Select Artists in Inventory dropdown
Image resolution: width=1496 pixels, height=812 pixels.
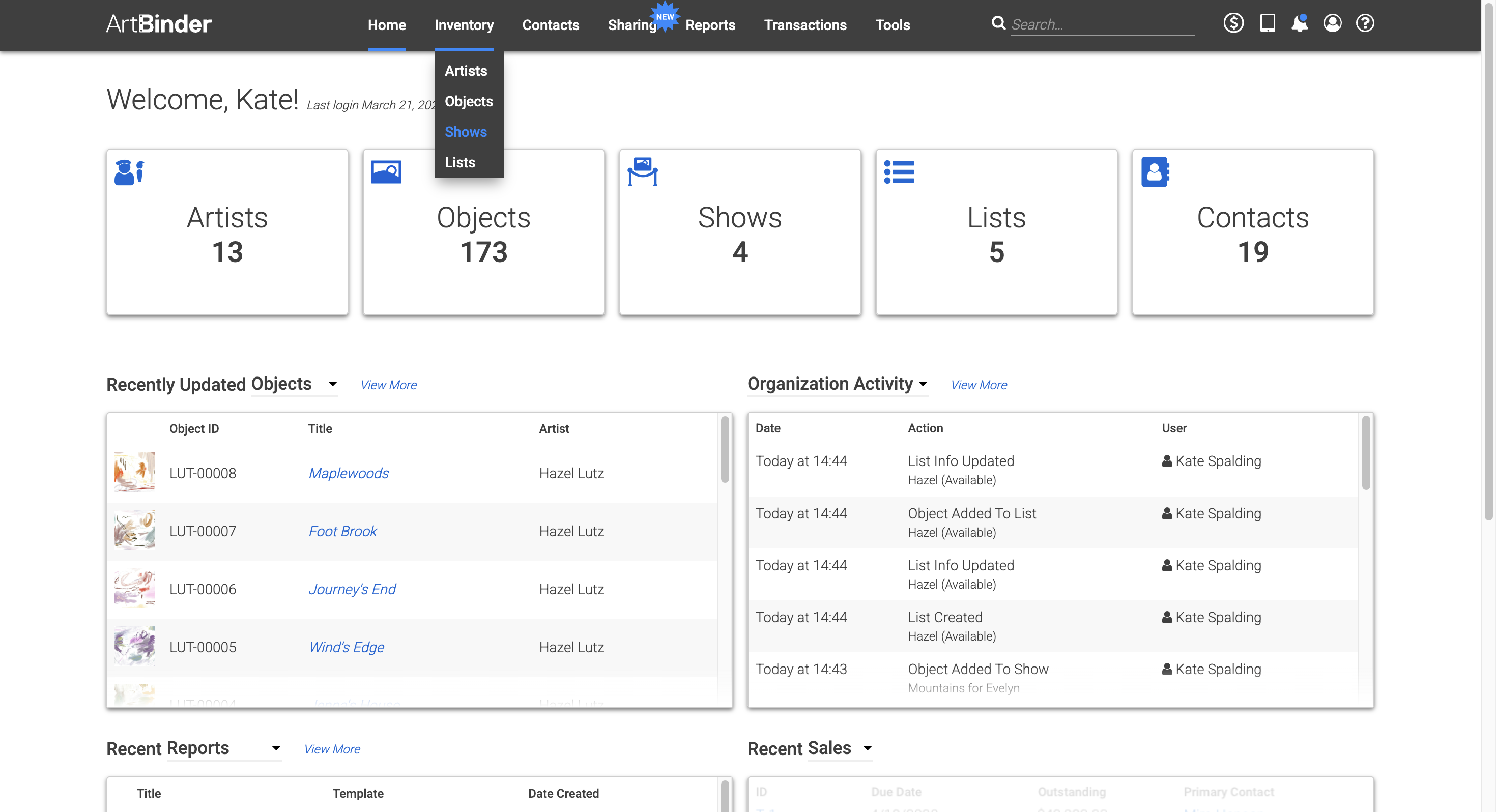[x=466, y=71]
